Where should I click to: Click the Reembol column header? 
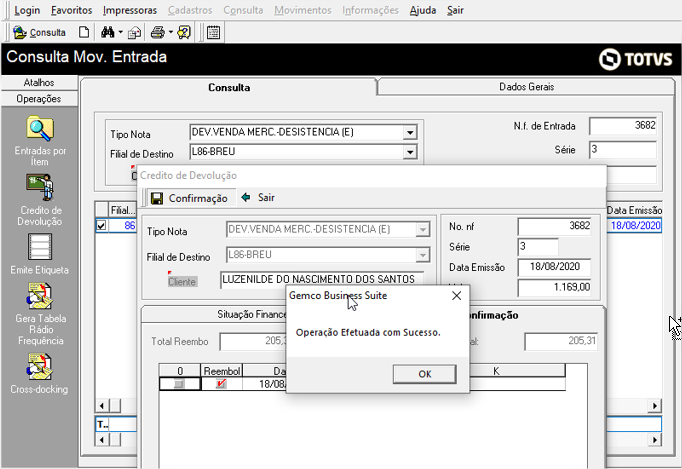[x=221, y=371]
